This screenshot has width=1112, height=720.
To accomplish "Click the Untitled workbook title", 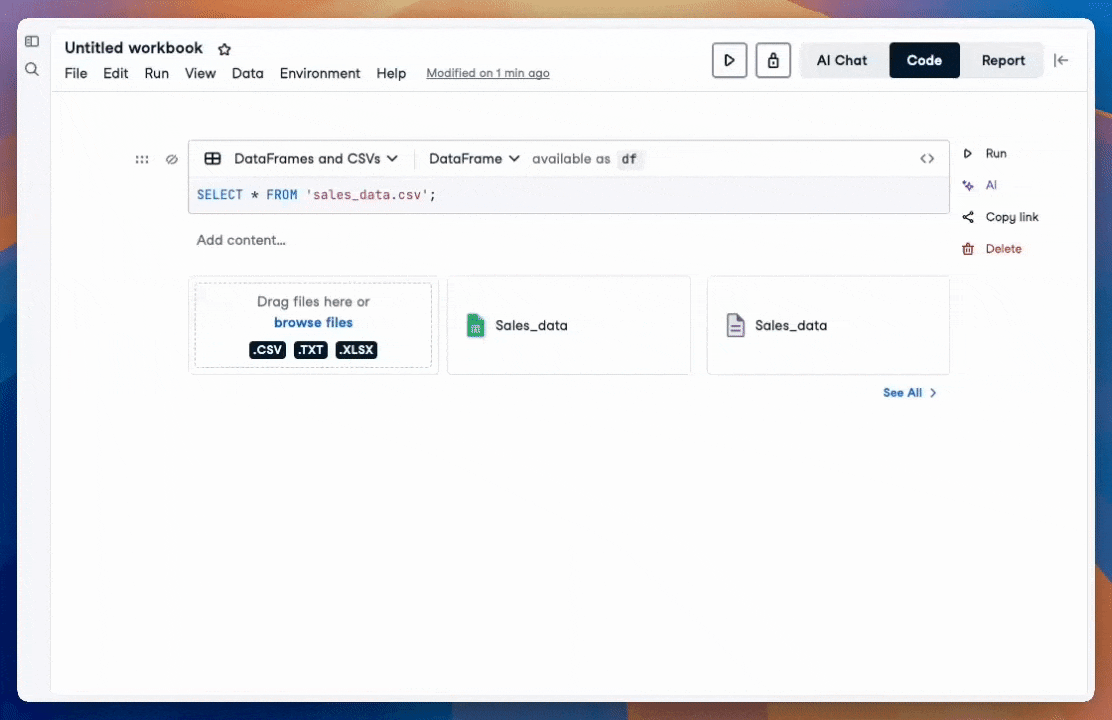I will point(133,48).
